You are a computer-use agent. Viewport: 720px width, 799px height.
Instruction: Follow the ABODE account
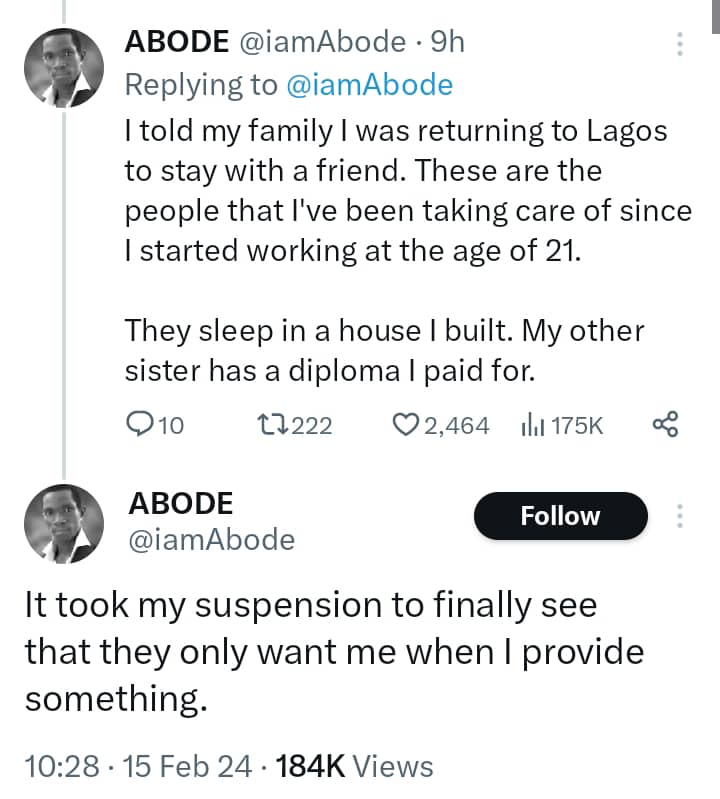coord(560,516)
